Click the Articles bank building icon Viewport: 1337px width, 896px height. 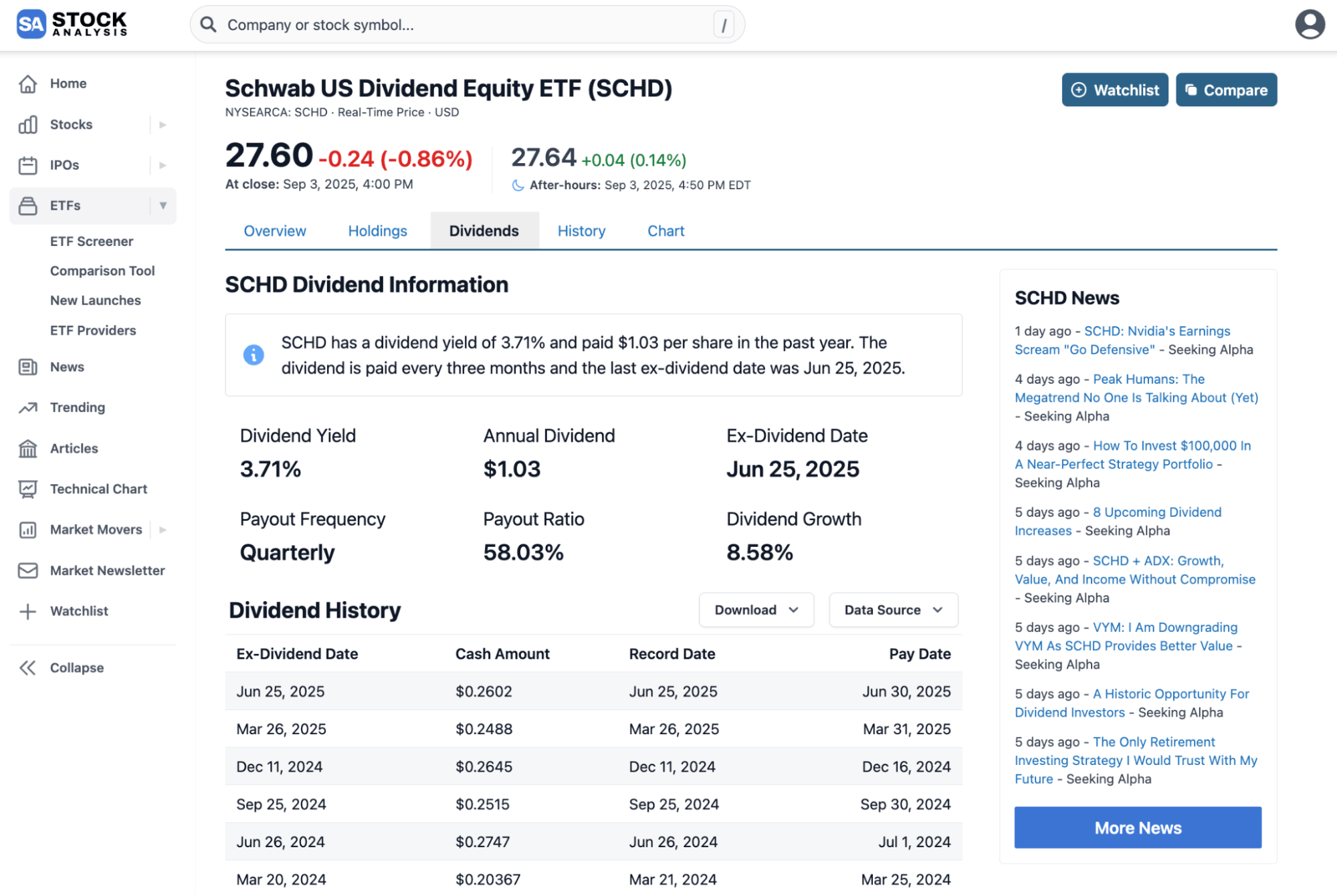[x=28, y=449]
